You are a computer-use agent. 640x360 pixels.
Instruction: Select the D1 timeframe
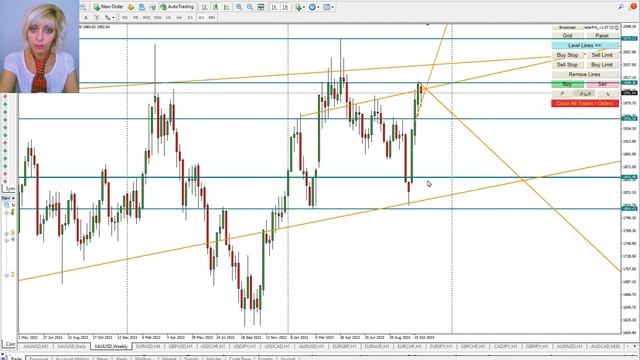click(x=190, y=18)
